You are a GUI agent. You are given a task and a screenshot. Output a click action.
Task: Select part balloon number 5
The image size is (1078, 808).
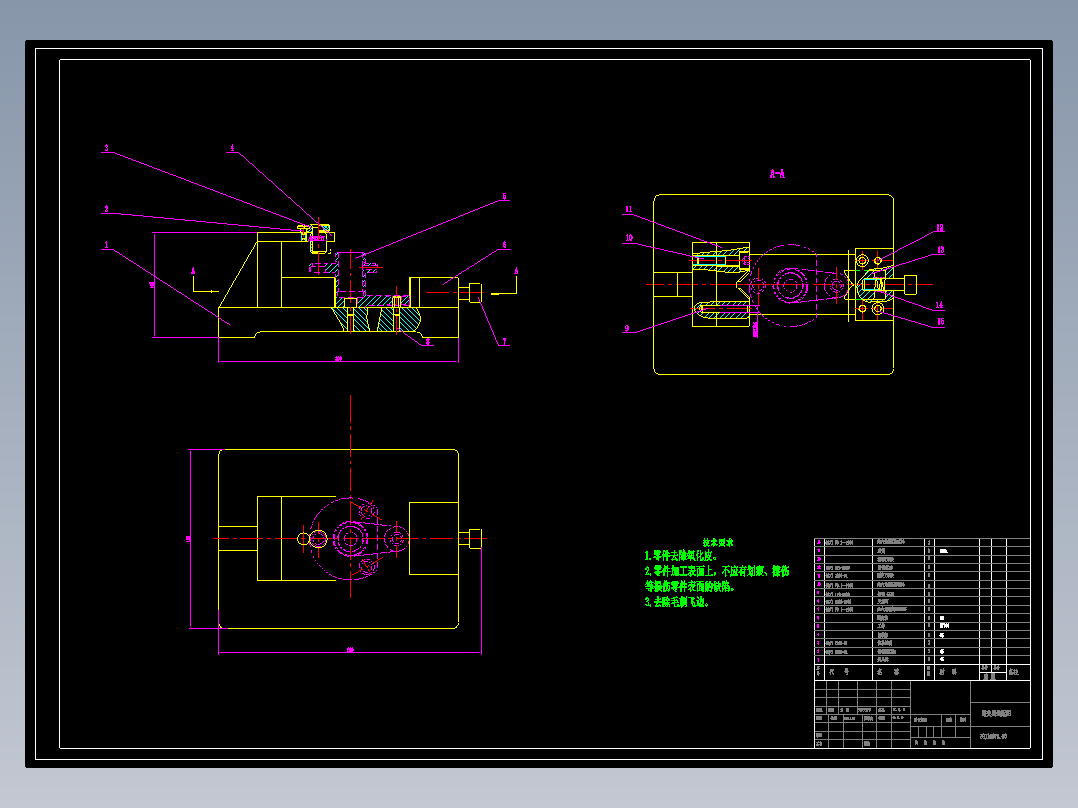(x=505, y=197)
